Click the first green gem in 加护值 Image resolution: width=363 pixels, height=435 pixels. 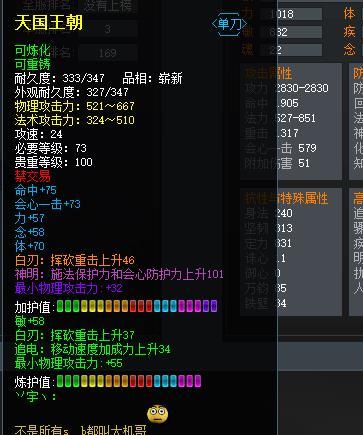[x=60, y=306]
